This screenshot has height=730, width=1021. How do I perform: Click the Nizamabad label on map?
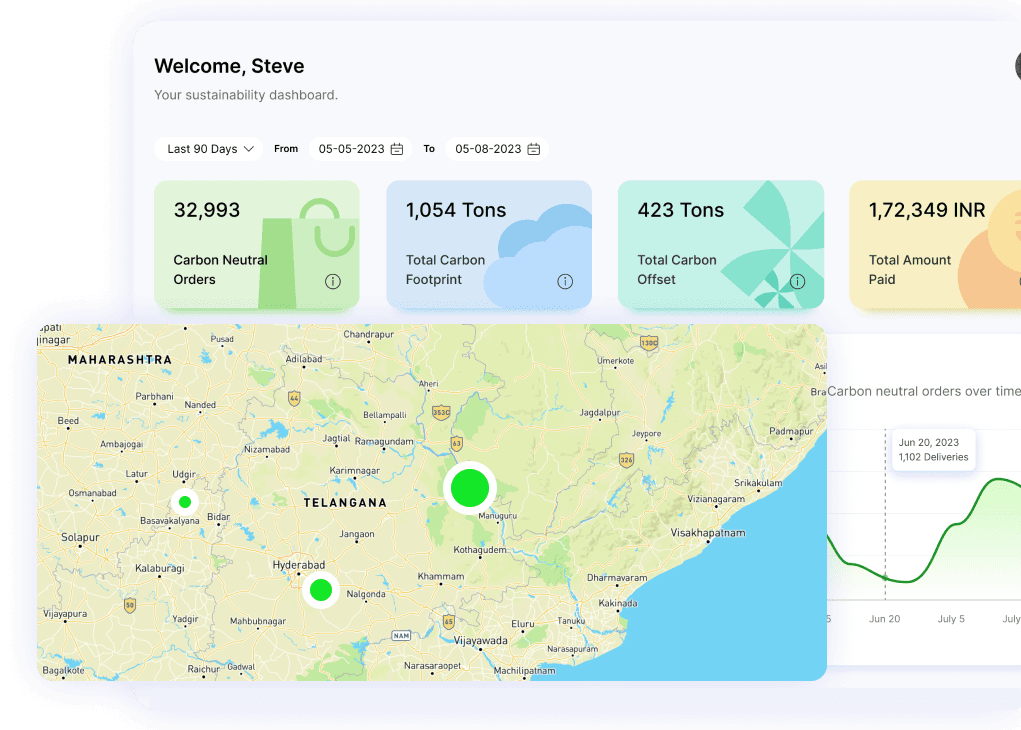pos(267,449)
